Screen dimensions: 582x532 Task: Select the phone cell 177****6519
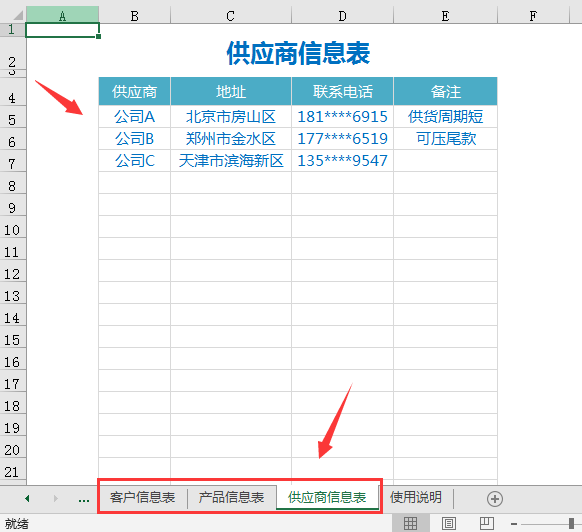click(x=342, y=138)
